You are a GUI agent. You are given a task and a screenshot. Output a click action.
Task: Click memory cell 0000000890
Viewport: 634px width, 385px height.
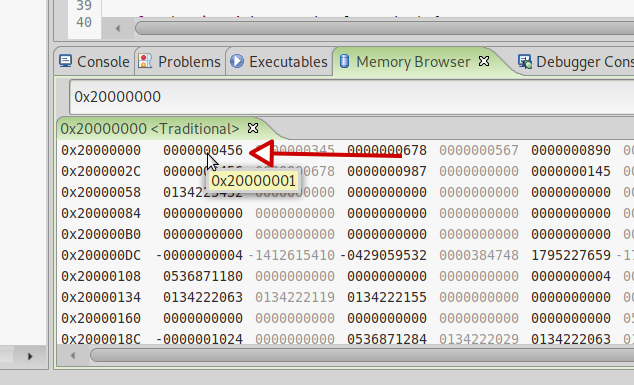(571, 150)
